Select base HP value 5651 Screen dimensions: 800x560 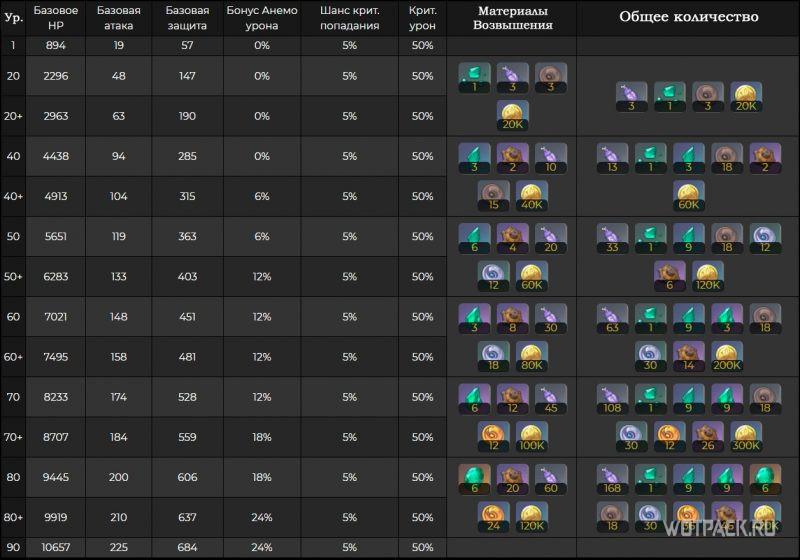tap(56, 237)
